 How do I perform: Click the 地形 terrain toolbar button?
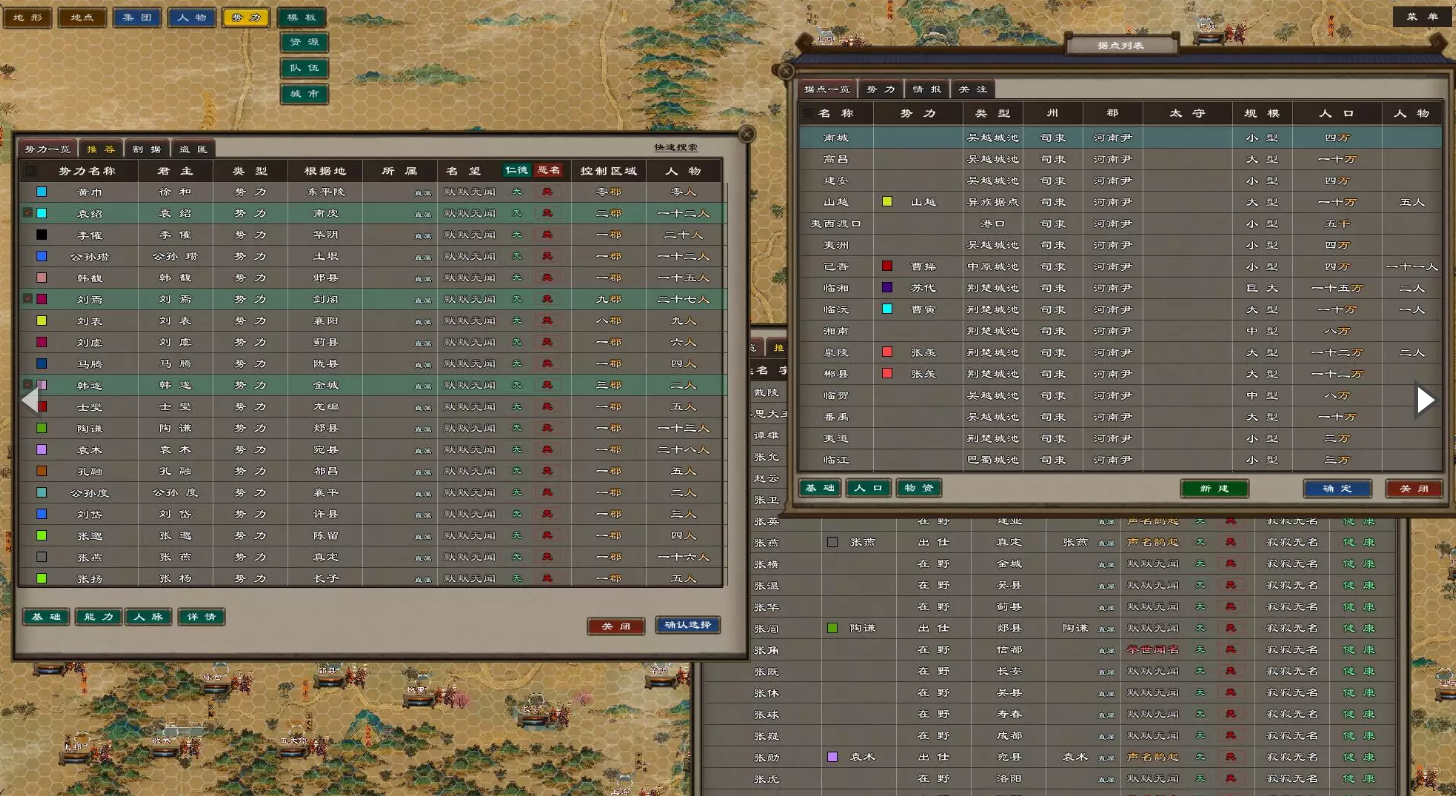click(x=27, y=17)
